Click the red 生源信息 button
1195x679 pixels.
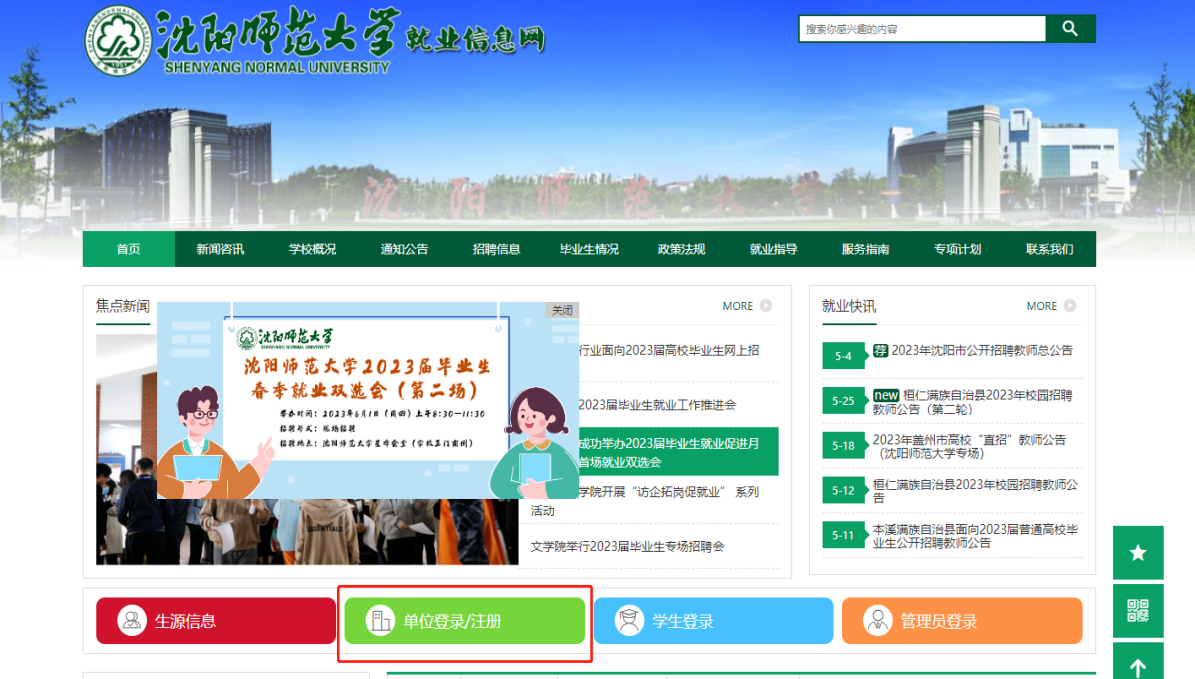click(216, 620)
